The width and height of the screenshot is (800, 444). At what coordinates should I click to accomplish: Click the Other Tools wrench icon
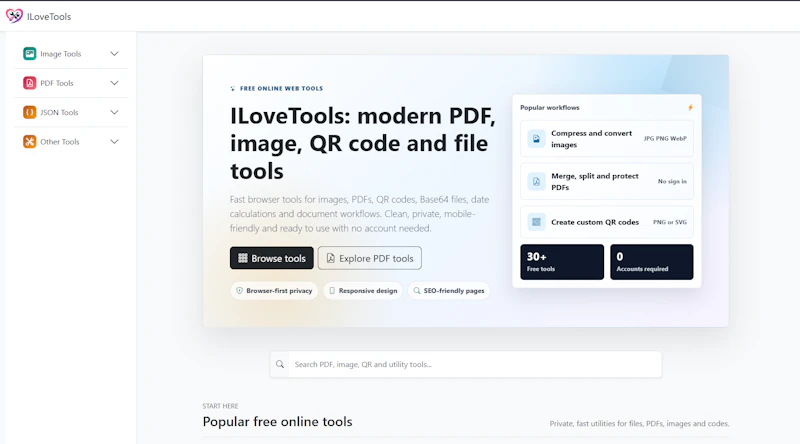30,141
